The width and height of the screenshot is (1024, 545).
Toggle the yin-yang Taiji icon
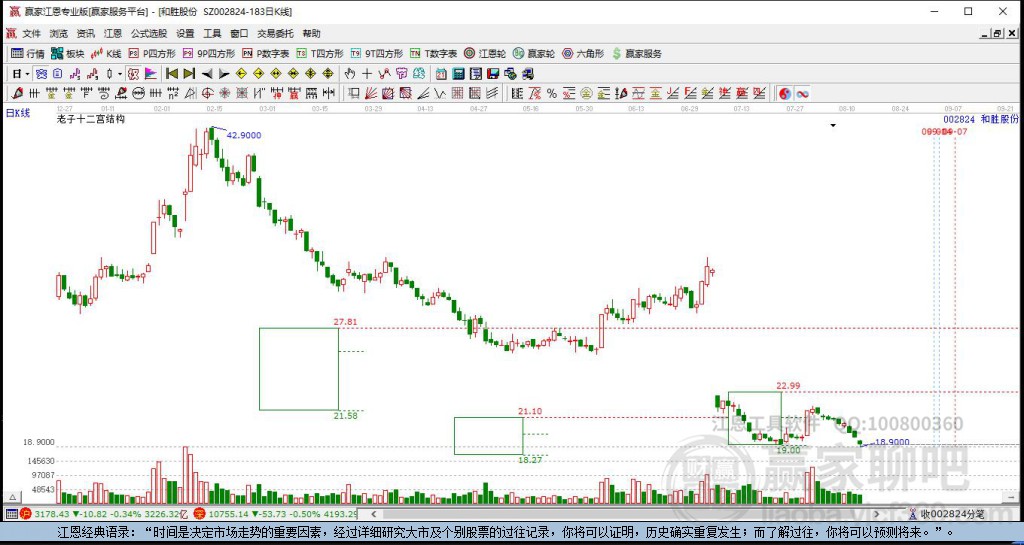coord(785,93)
